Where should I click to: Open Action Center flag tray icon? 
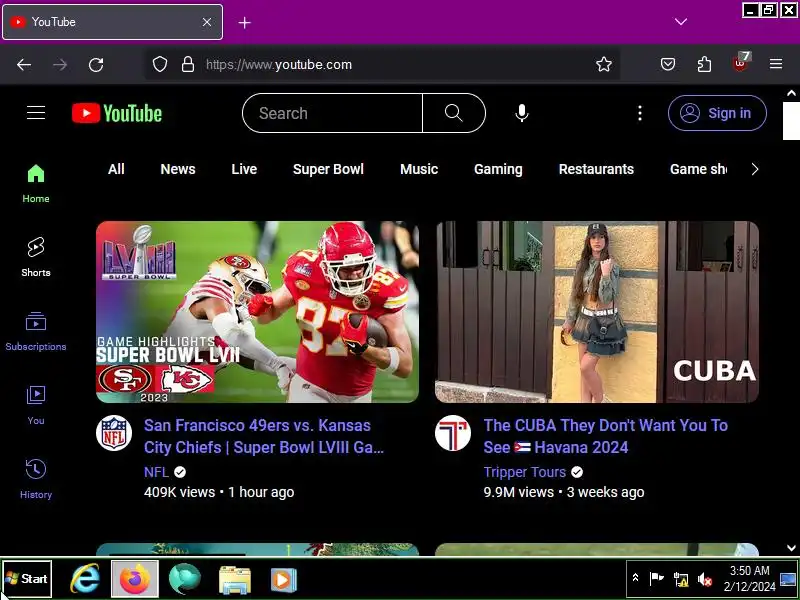(656, 579)
